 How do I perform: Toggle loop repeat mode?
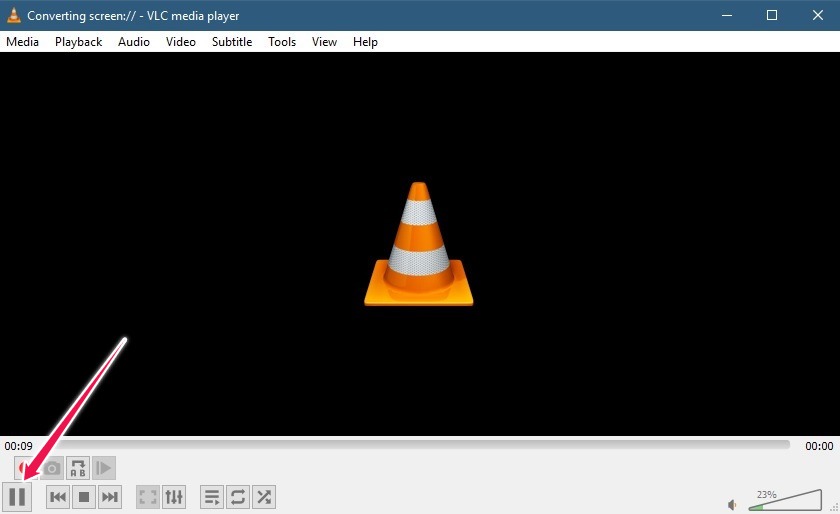click(238, 497)
